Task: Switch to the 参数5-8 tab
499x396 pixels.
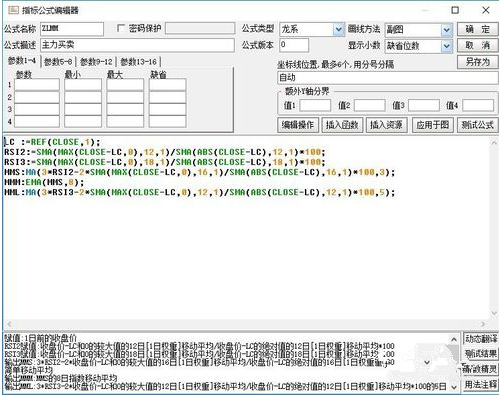Action: (58, 62)
